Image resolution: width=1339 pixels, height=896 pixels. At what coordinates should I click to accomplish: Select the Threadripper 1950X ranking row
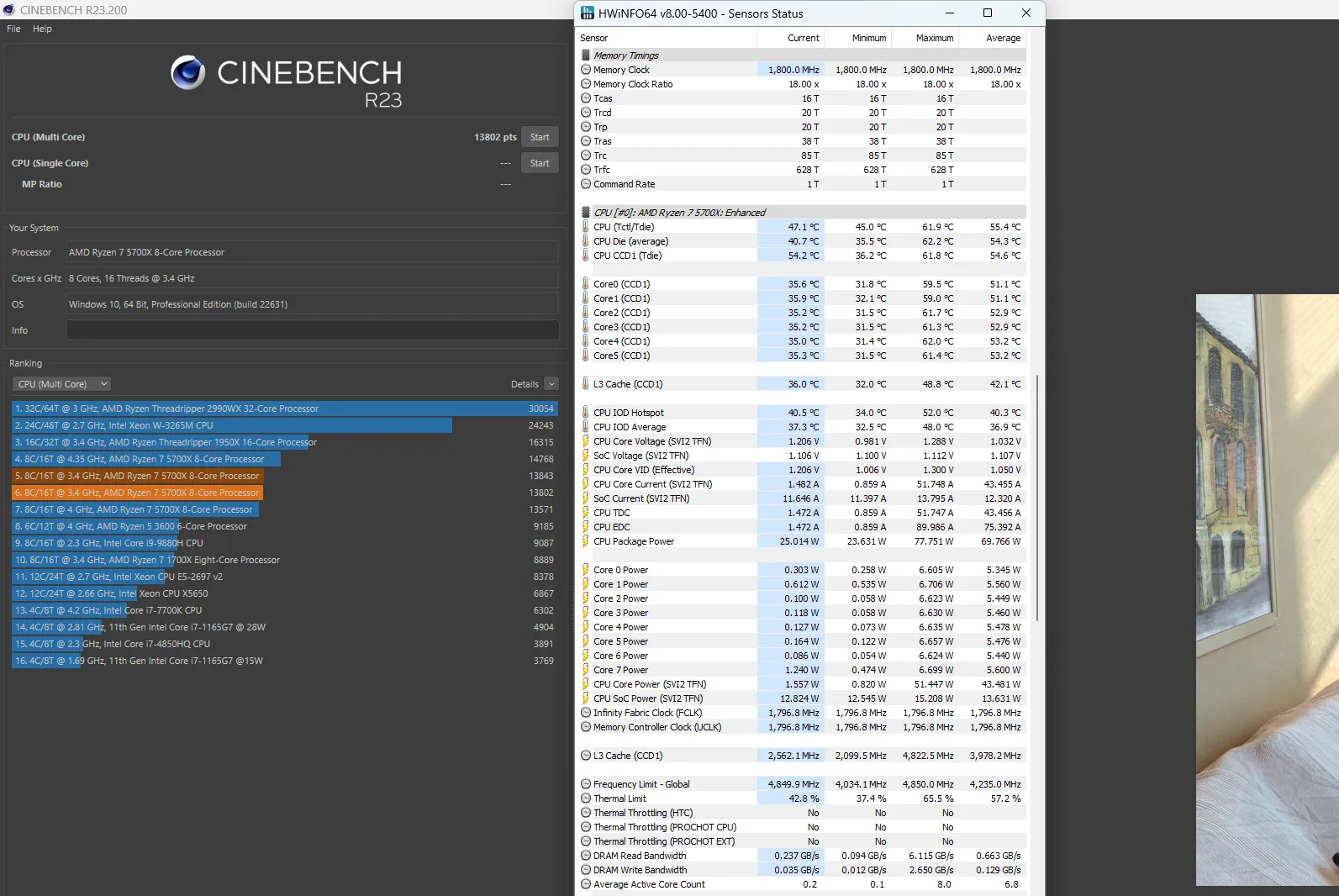(285, 442)
